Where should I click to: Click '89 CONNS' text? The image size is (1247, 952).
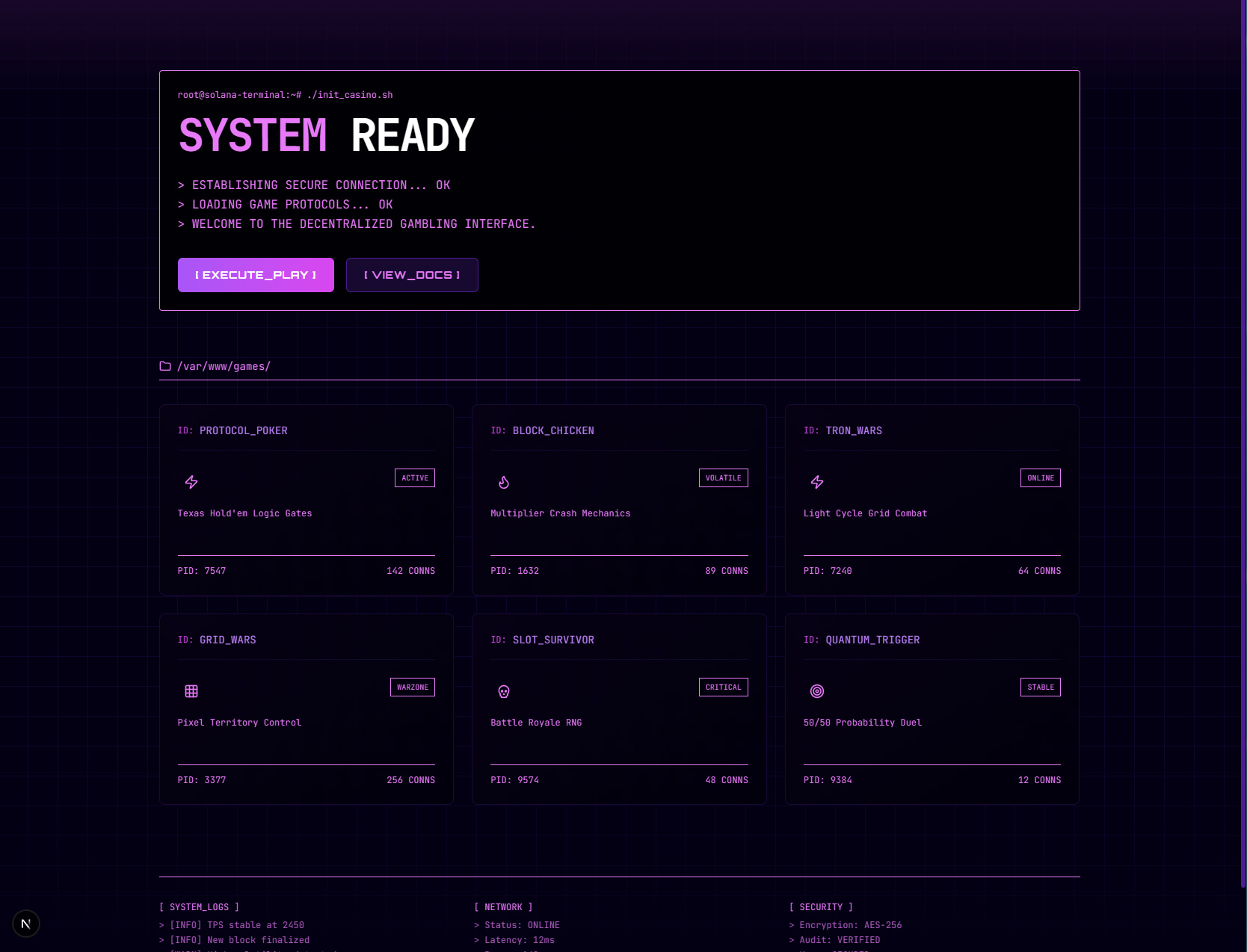click(x=727, y=571)
